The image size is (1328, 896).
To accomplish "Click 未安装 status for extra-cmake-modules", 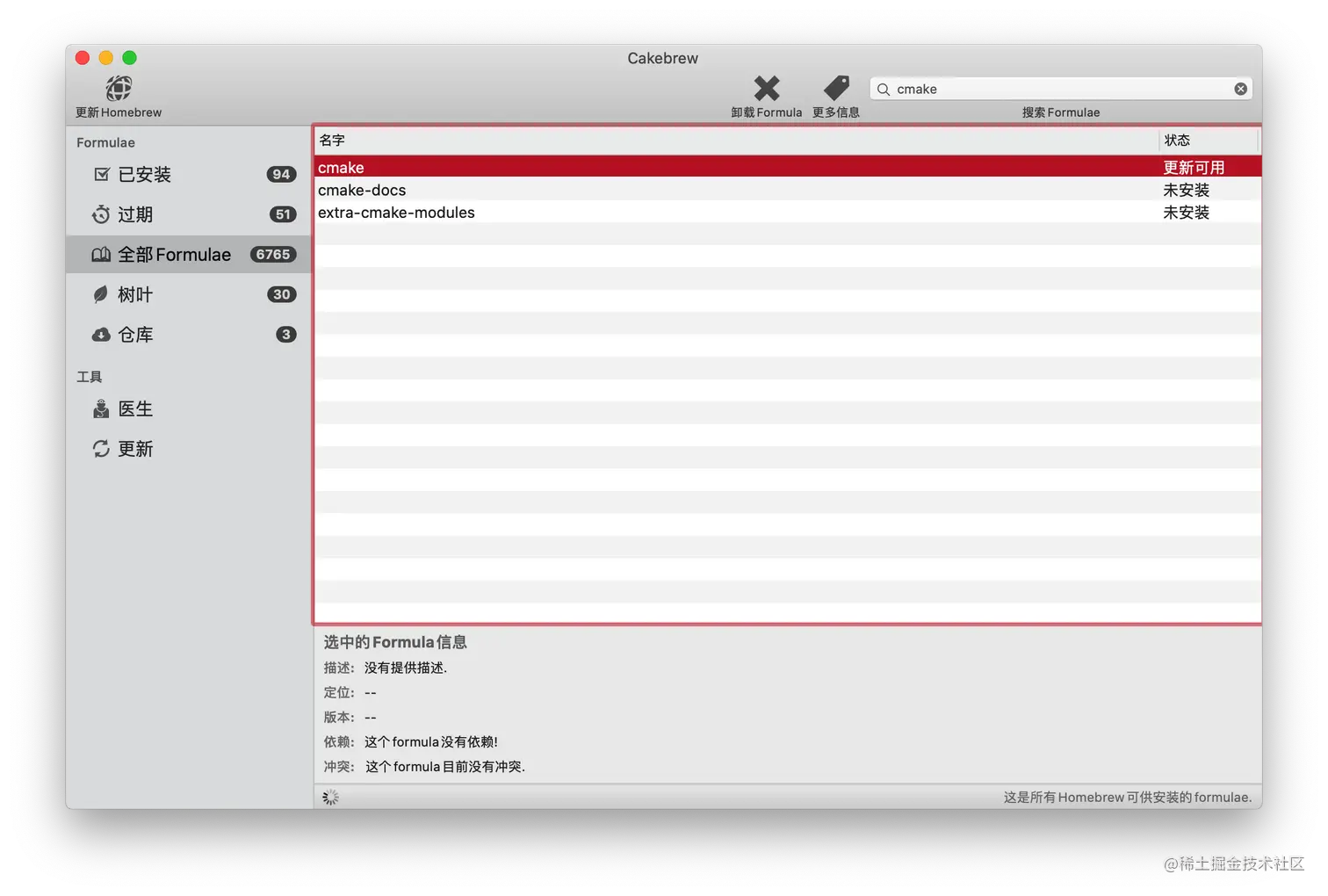I will click(1187, 213).
